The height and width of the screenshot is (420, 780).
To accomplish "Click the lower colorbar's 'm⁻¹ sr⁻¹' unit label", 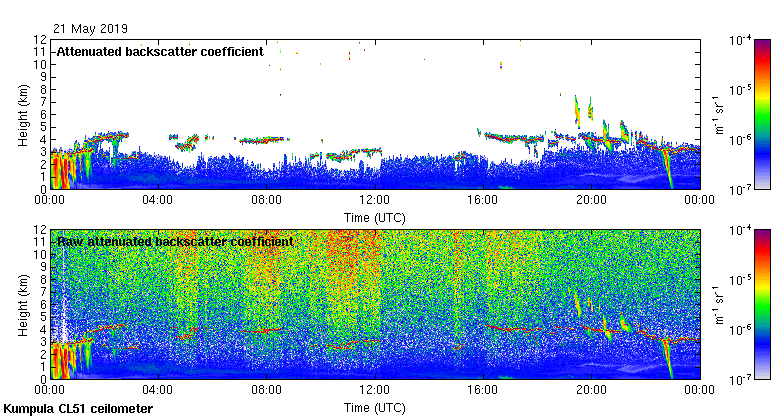I will 719,305.
